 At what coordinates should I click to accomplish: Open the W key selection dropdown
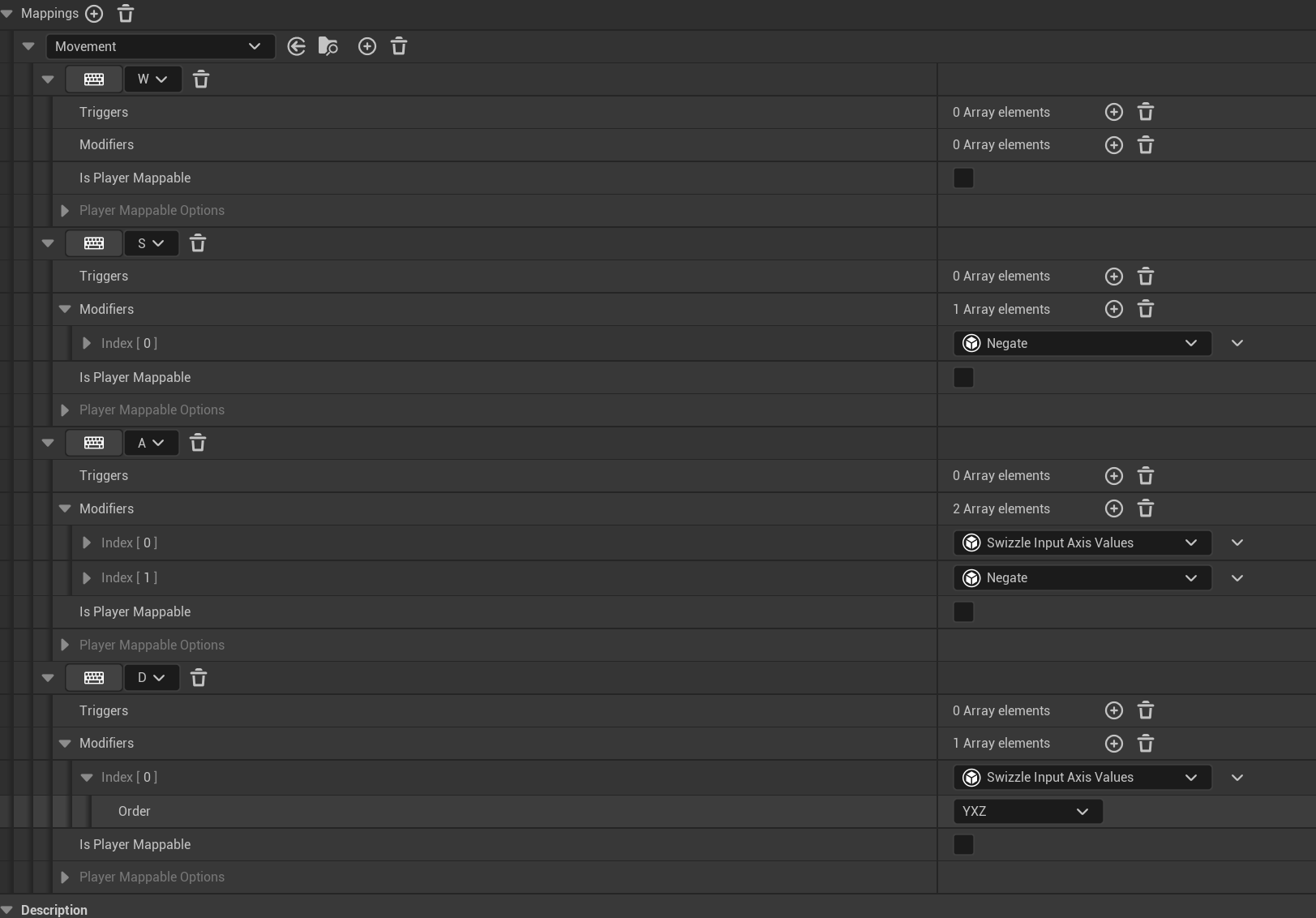pyautogui.click(x=152, y=79)
